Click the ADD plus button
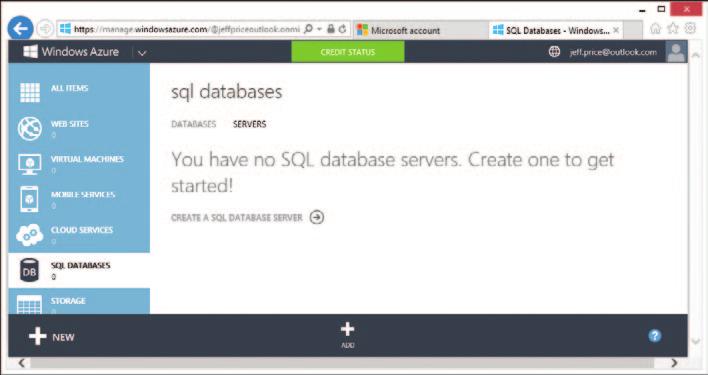This screenshot has width=708, height=375. (x=347, y=335)
